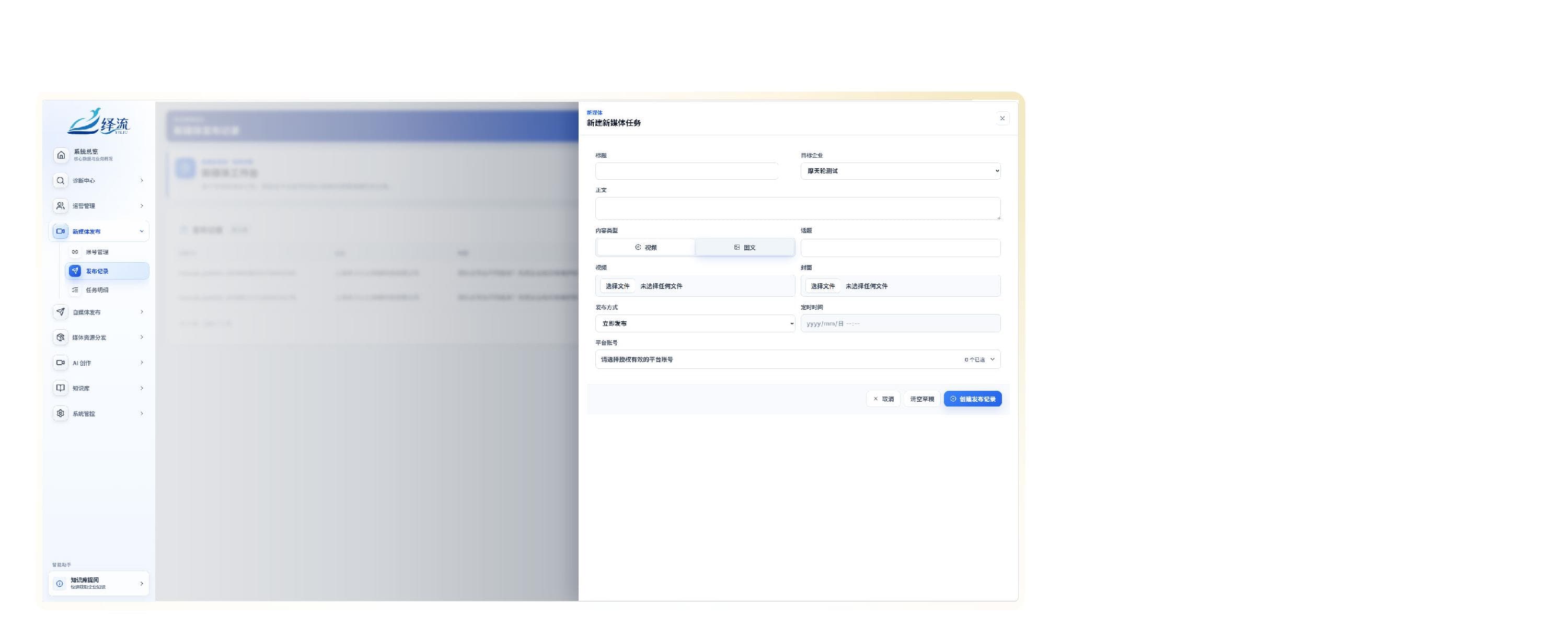The image size is (1568, 627).
Task: Open 系统总览 via its home icon
Action: [61, 155]
